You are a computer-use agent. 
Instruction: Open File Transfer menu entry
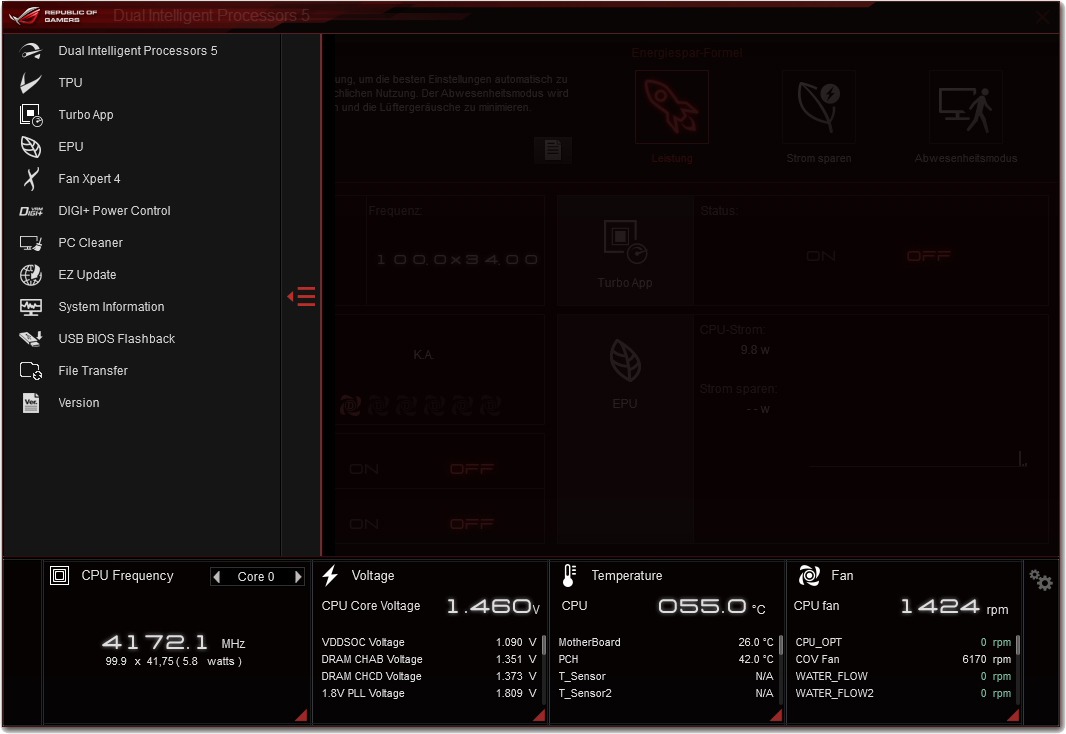click(93, 371)
